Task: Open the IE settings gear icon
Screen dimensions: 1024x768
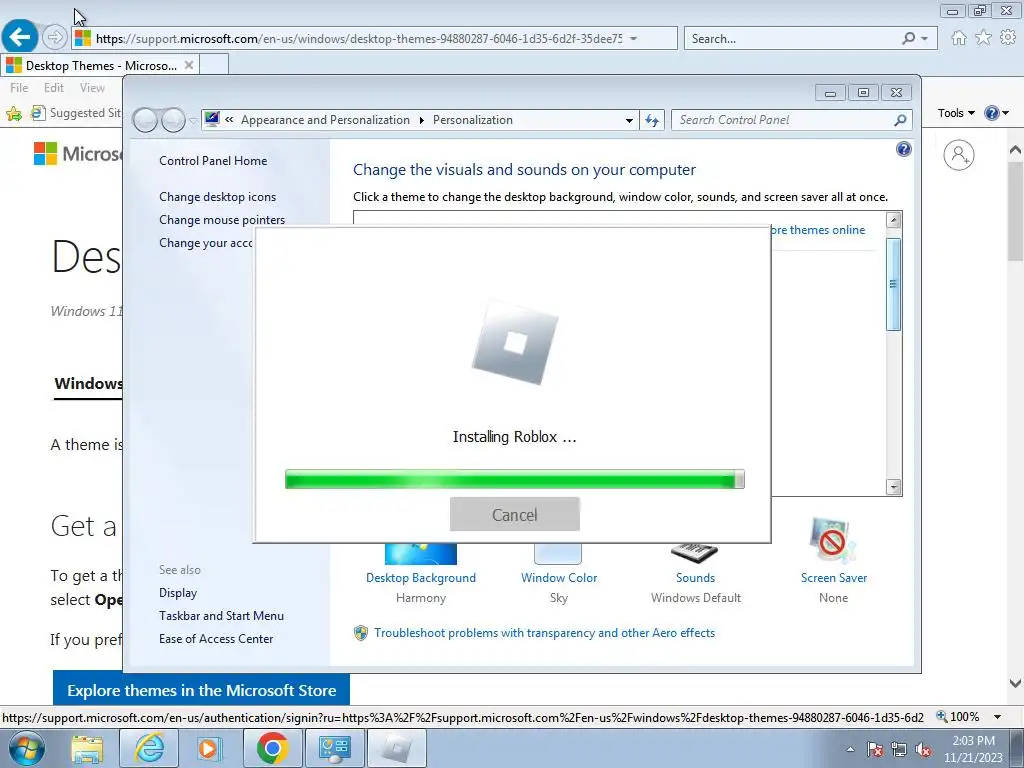Action: (x=1008, y=38)
